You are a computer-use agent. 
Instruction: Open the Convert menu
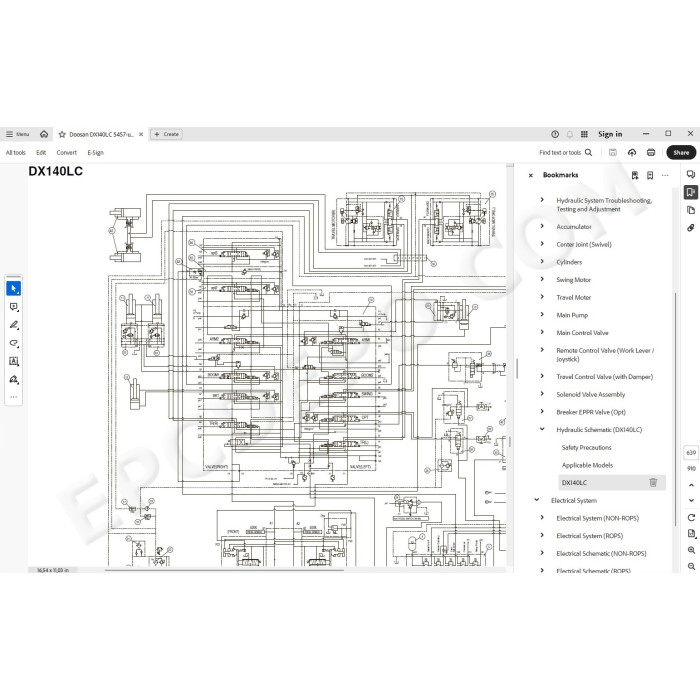(x=67, y=153)
